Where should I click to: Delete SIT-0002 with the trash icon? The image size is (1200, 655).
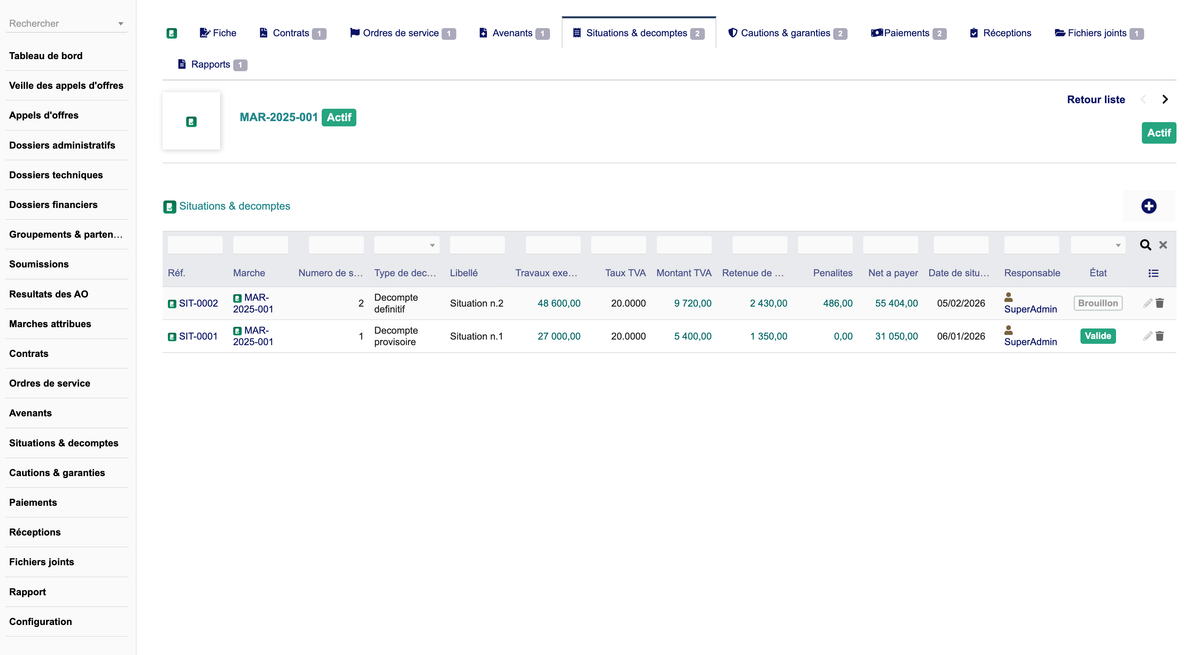tap(1160, 303)
